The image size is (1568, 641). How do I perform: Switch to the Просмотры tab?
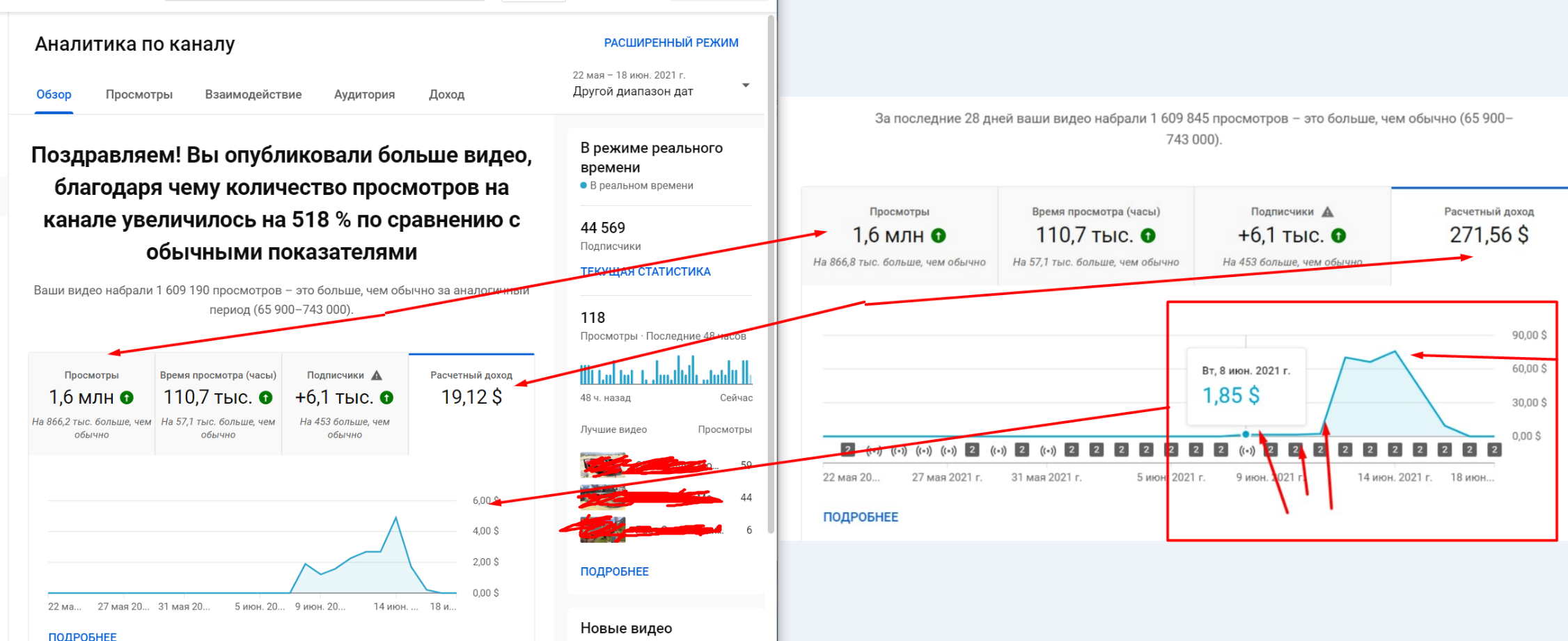[139, 95]
